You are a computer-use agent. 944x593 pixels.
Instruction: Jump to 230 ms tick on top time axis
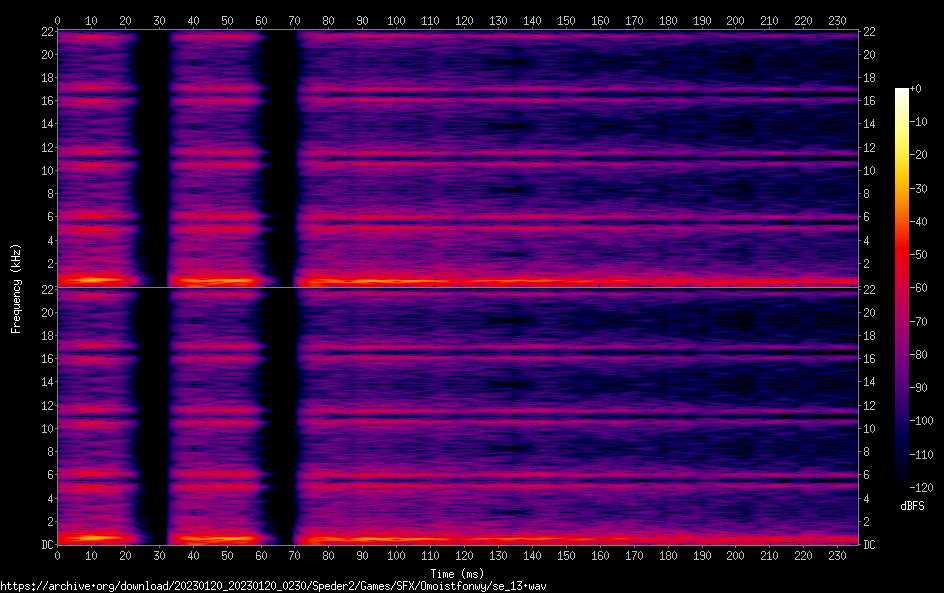tap(838, 20)
